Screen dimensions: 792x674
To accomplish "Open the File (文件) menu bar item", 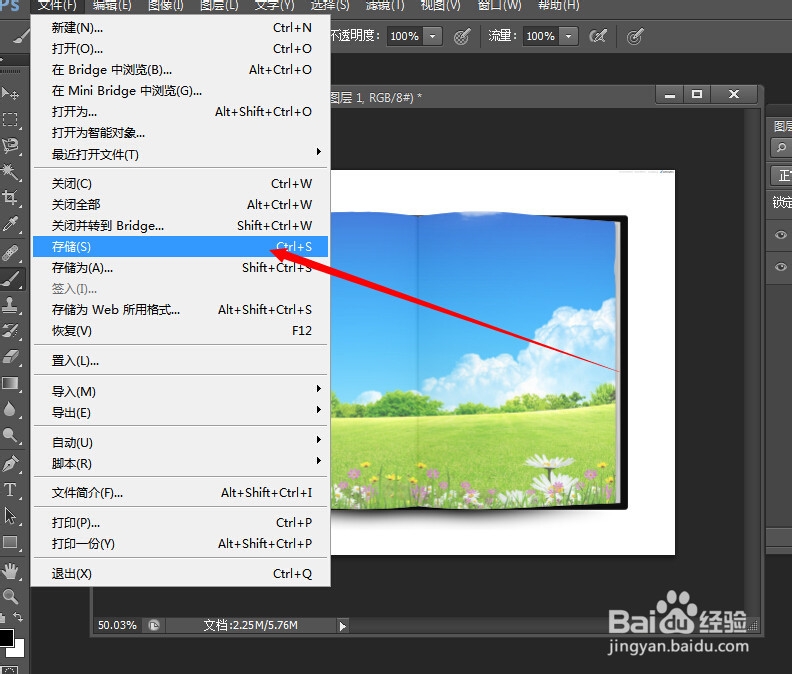I will [x=57, y=6].
